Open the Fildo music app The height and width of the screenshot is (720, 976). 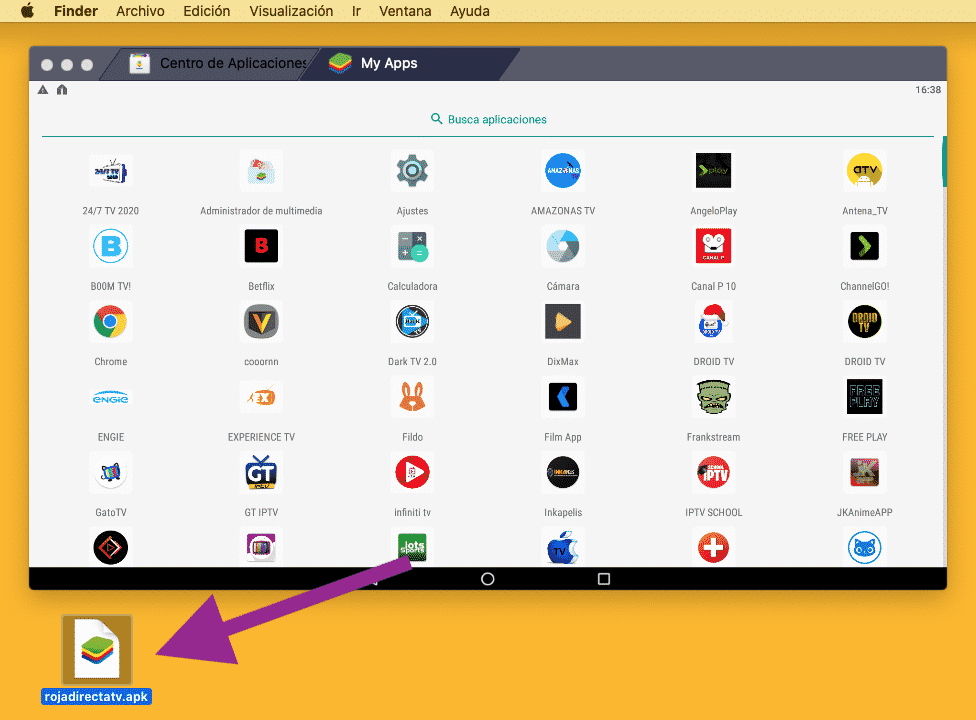point(412,397)
